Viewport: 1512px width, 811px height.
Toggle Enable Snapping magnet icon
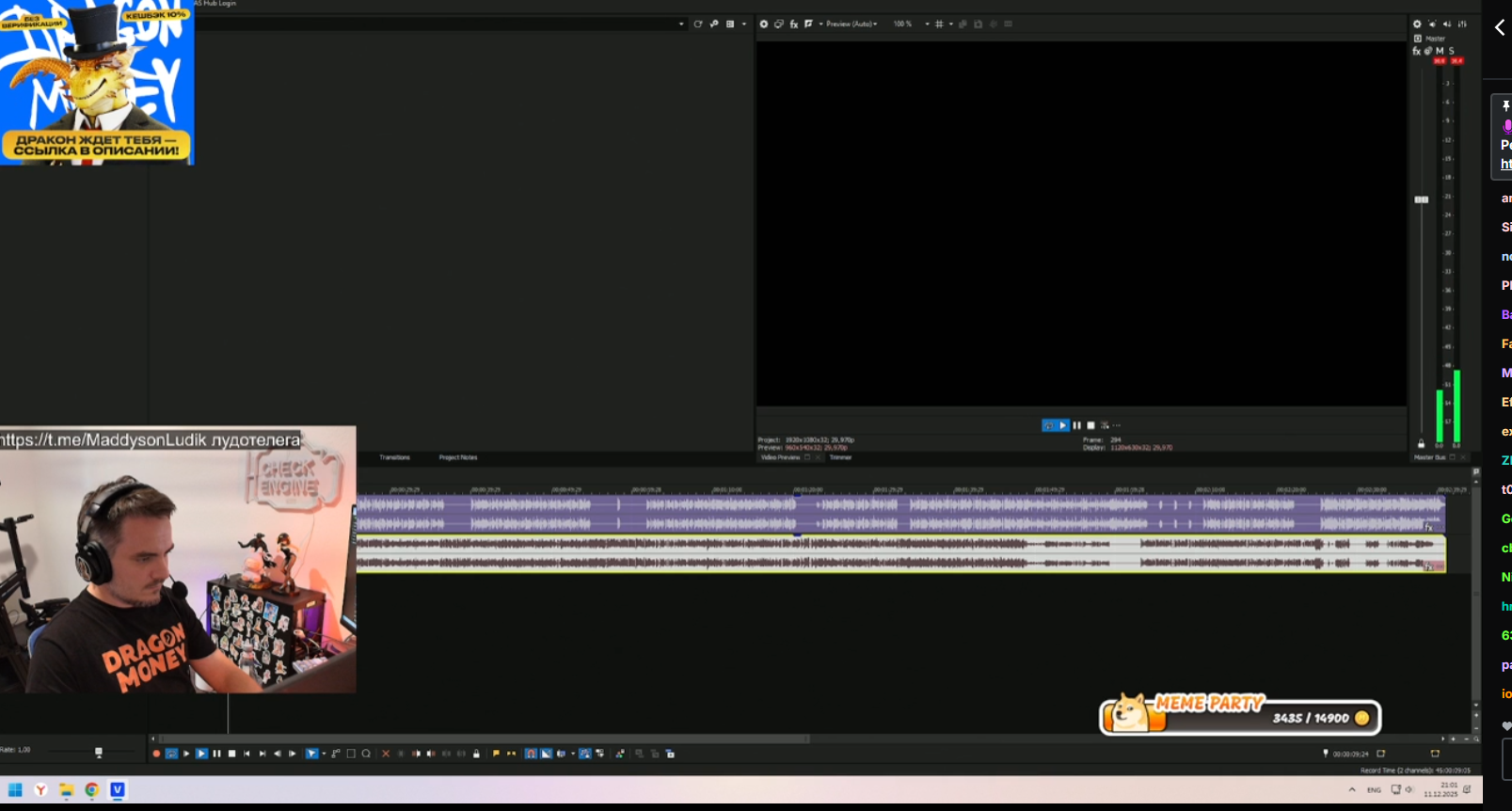coord(531,754)
